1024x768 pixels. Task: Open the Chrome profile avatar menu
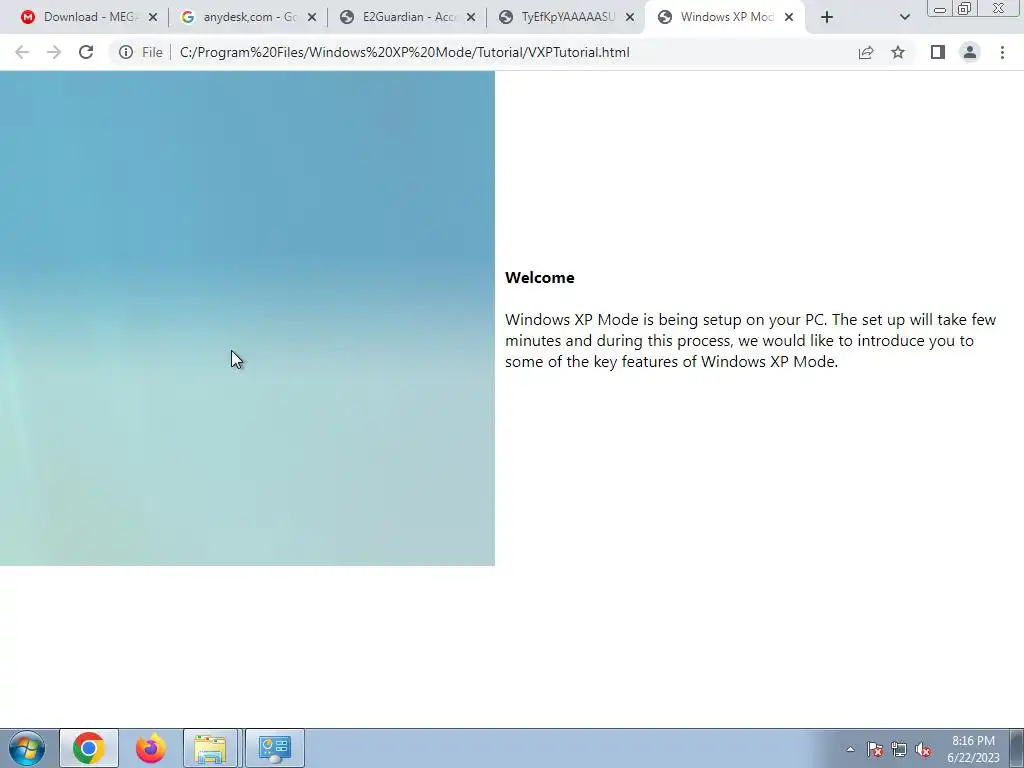pos(970,52)
